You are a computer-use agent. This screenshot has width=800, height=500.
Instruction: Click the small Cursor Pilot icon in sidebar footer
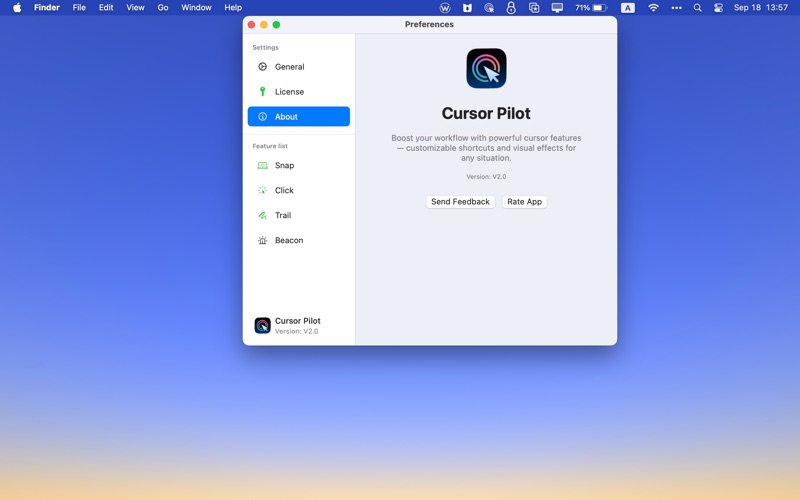point(262,326)
